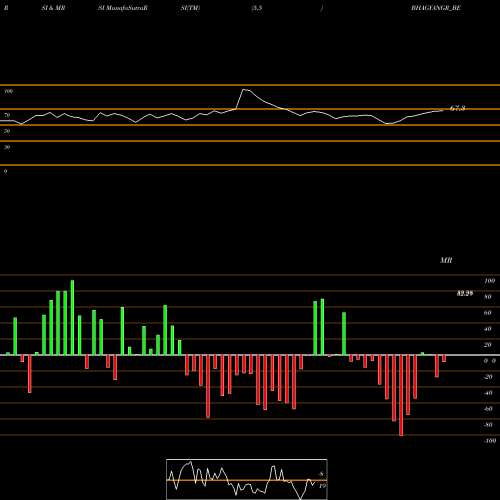Click the -100 label on MR axis
Viewport: 500px width, 500px height.
point(490,441)
